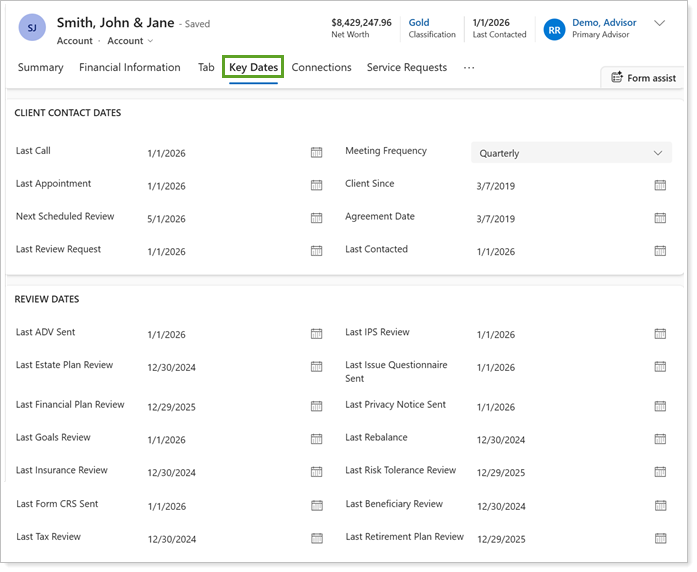Show more tabs via ellipsis
The image size is (697, 572).
(469, 68)
